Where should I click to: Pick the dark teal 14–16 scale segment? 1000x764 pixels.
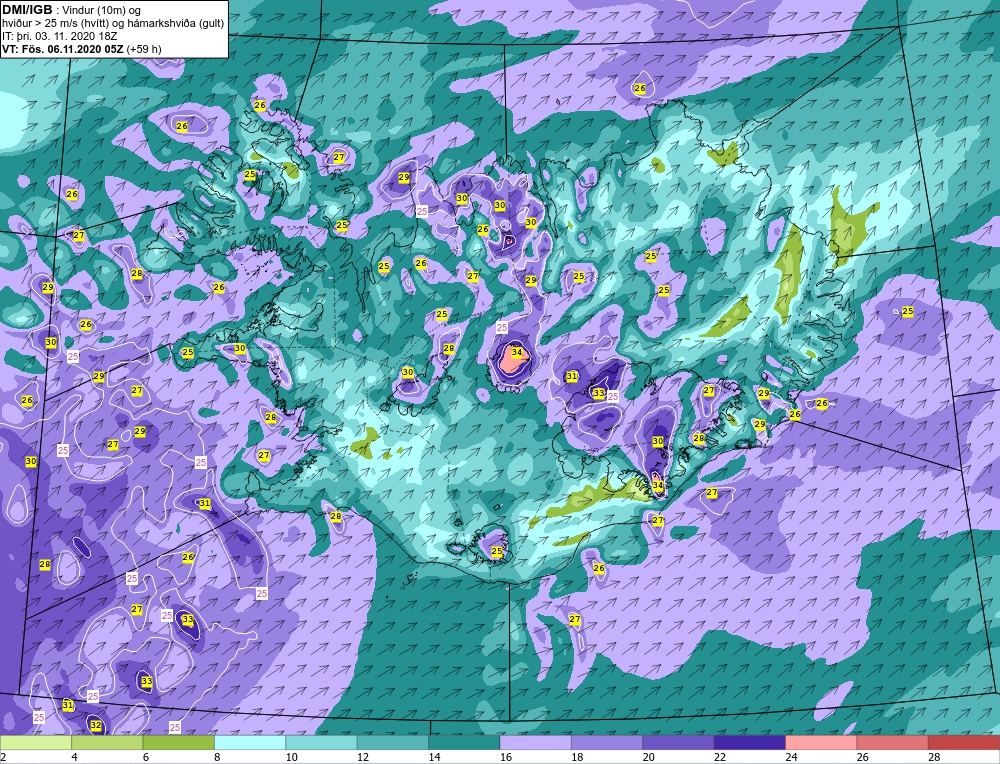(x=464, y=742)
